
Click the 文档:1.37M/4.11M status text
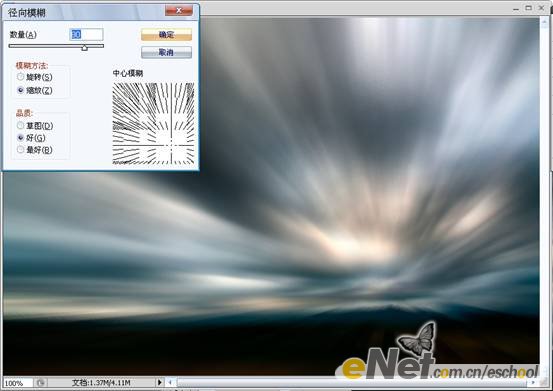[102, 383]
